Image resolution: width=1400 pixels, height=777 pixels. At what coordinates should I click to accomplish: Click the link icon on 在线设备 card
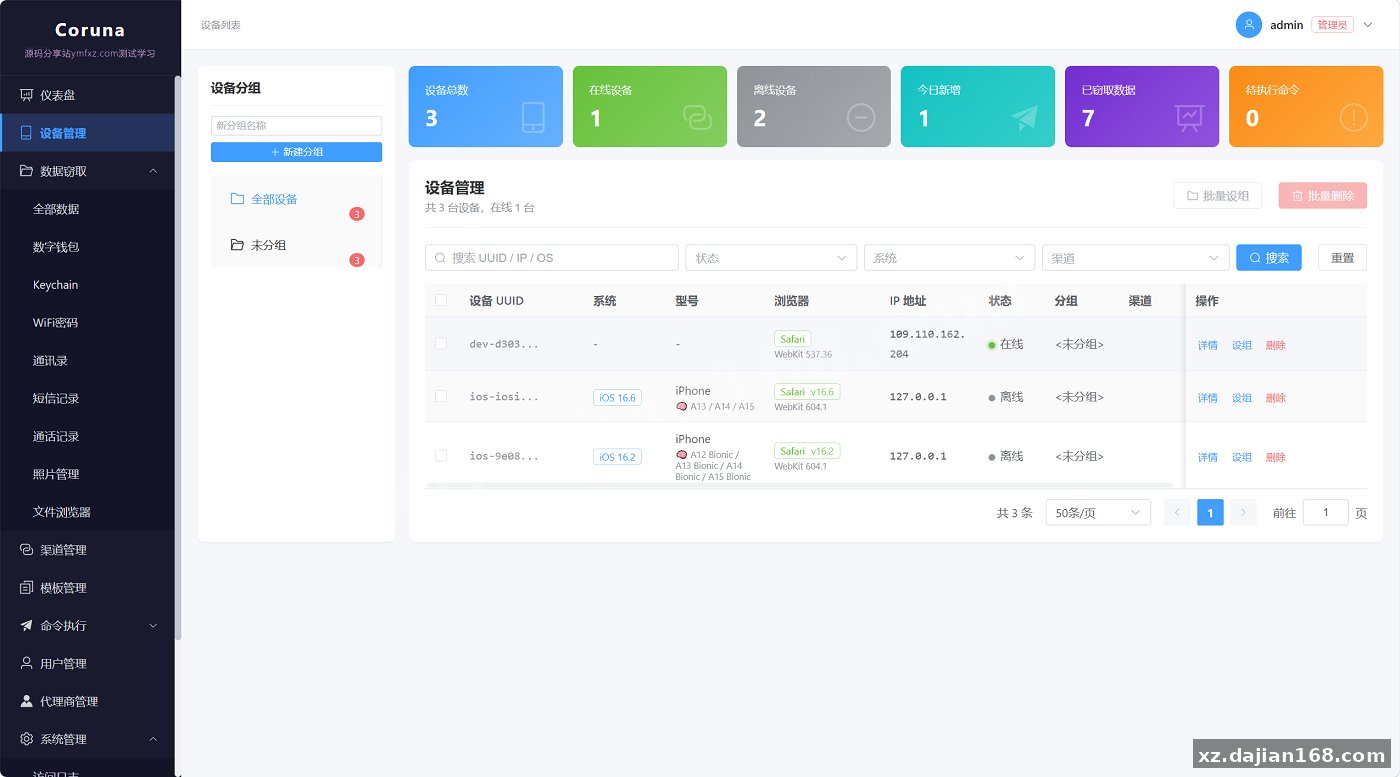697,118
